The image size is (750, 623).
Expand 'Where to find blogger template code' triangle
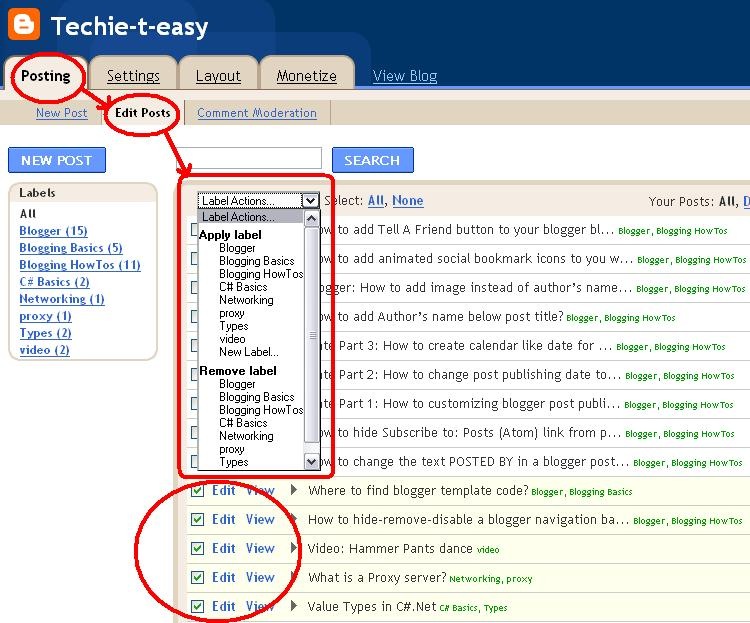click(x=294, y=490)
